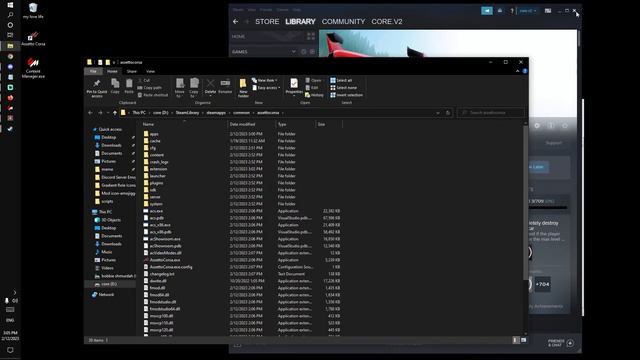The image size is (640, 360).
Task: Open taskbar search icon
Action: point(10,15)
